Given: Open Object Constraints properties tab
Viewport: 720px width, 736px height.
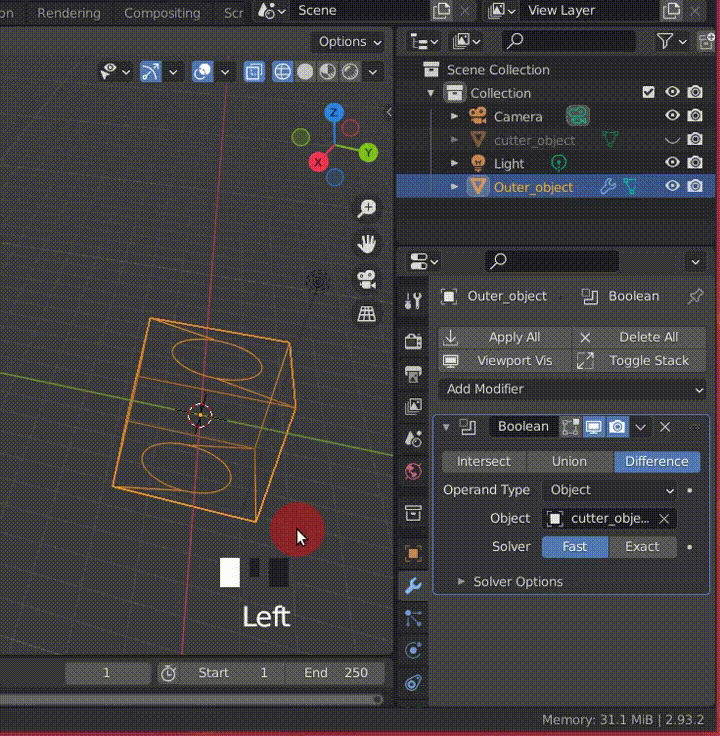Looking at the screenshot, I should coord(413,683).
